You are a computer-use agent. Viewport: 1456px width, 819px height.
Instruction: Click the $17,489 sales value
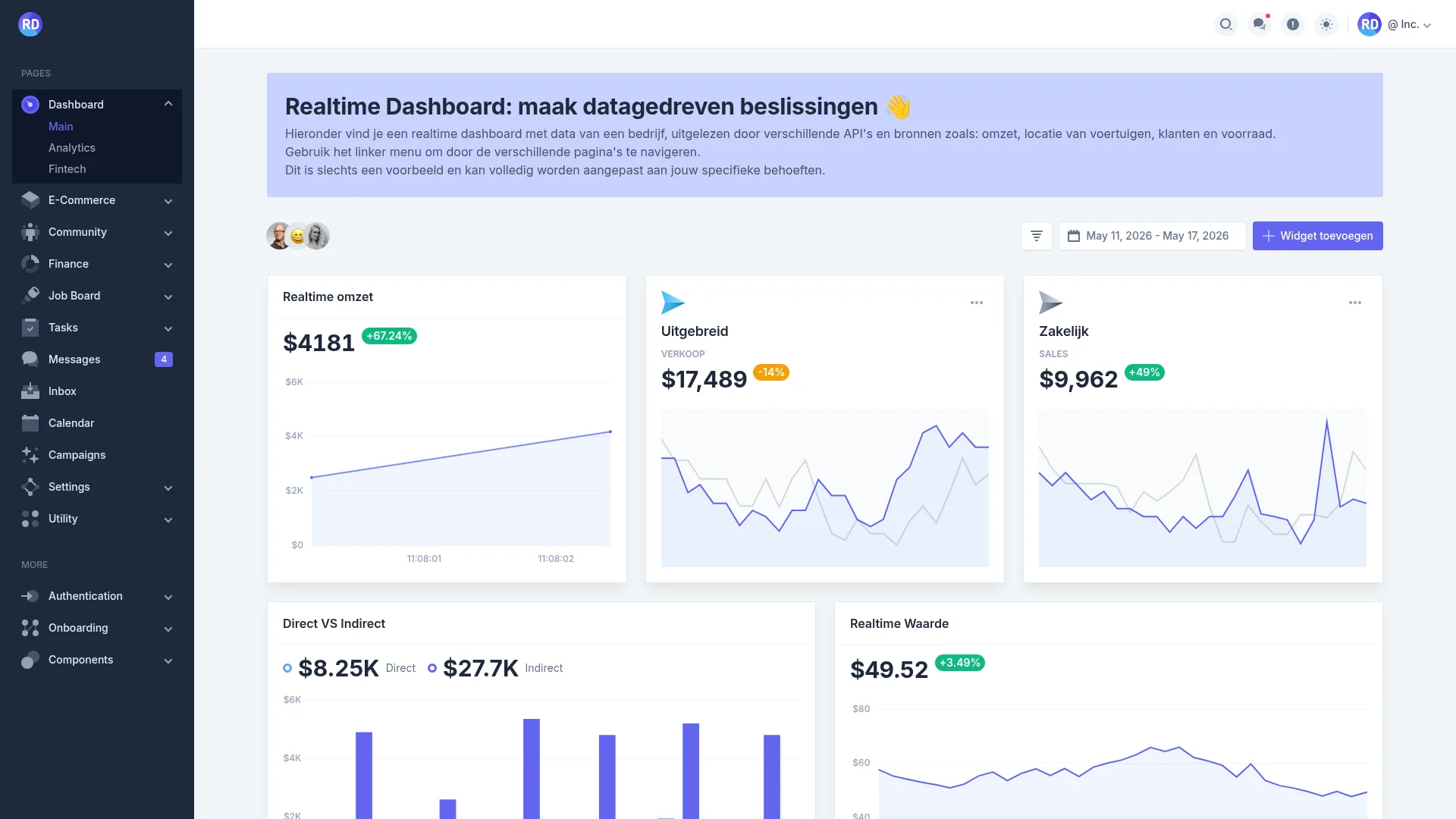[x=704, y=379]
